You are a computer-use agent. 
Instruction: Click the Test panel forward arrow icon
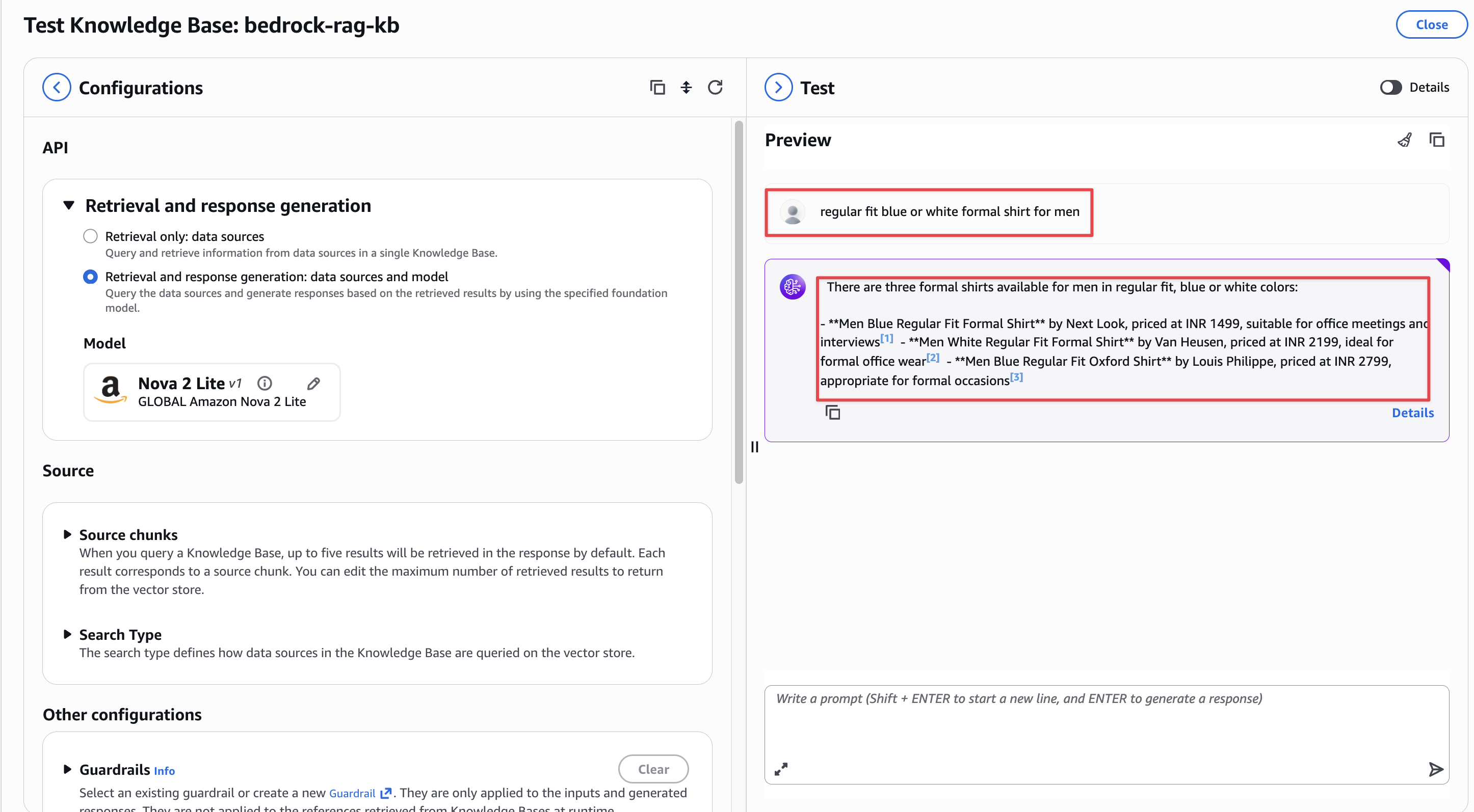(x=778, y=88)
